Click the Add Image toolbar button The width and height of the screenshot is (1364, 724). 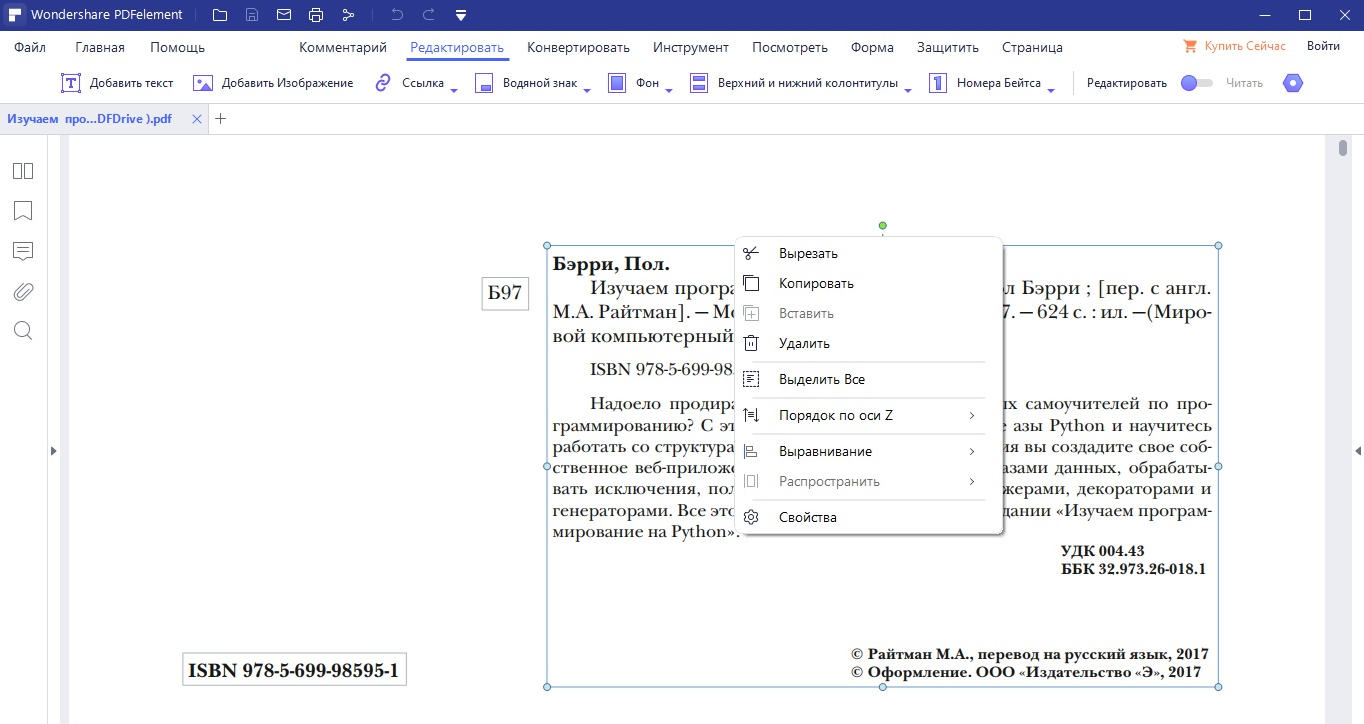point(273,83)
